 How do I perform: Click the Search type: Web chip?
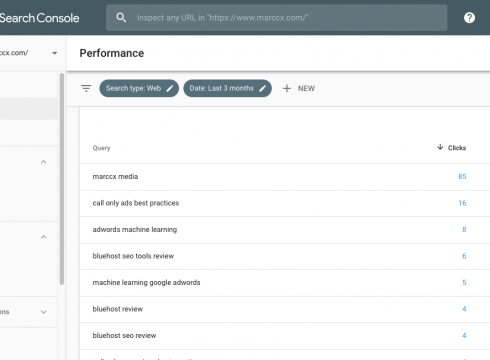click(x=139, y=88)
